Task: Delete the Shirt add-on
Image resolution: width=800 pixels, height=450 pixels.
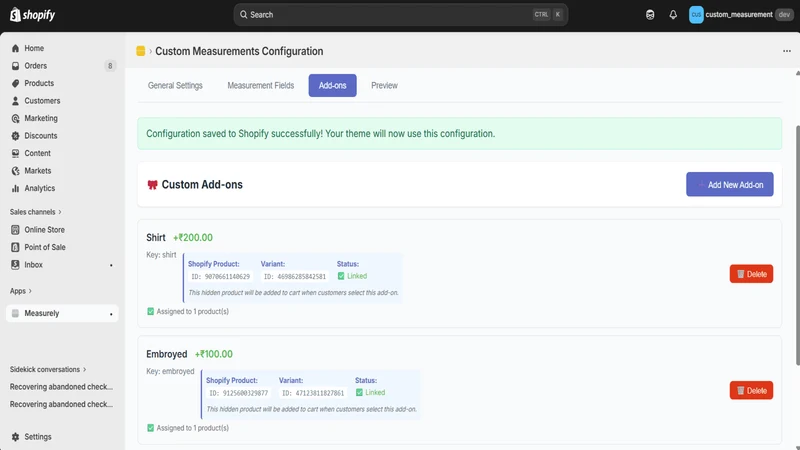Action: [752, 274]
